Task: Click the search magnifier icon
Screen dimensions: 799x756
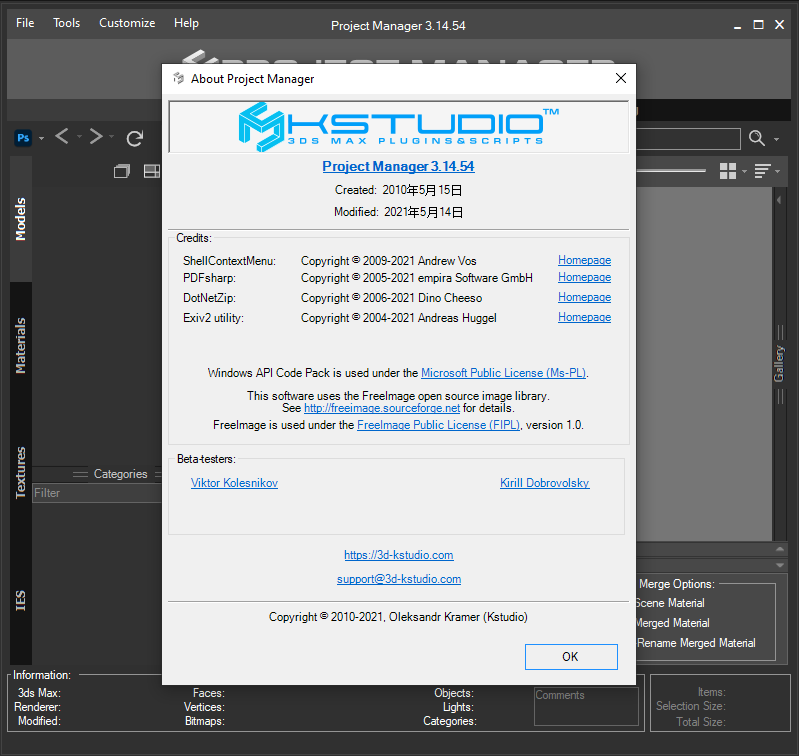Action: pos(757,138)
